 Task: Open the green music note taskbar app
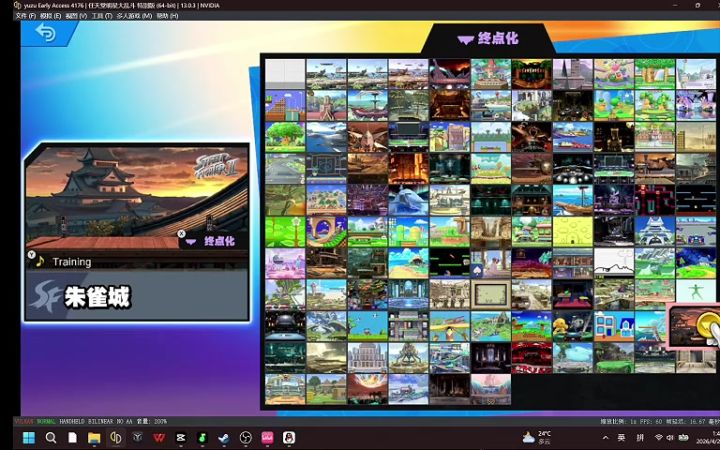point(202,438)
